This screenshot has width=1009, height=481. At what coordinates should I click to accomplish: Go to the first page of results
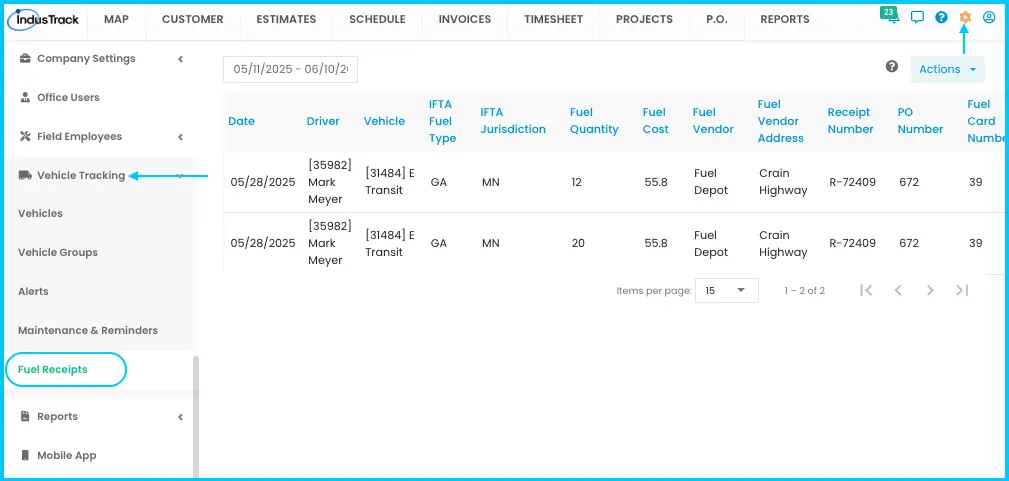click(866, 290)
